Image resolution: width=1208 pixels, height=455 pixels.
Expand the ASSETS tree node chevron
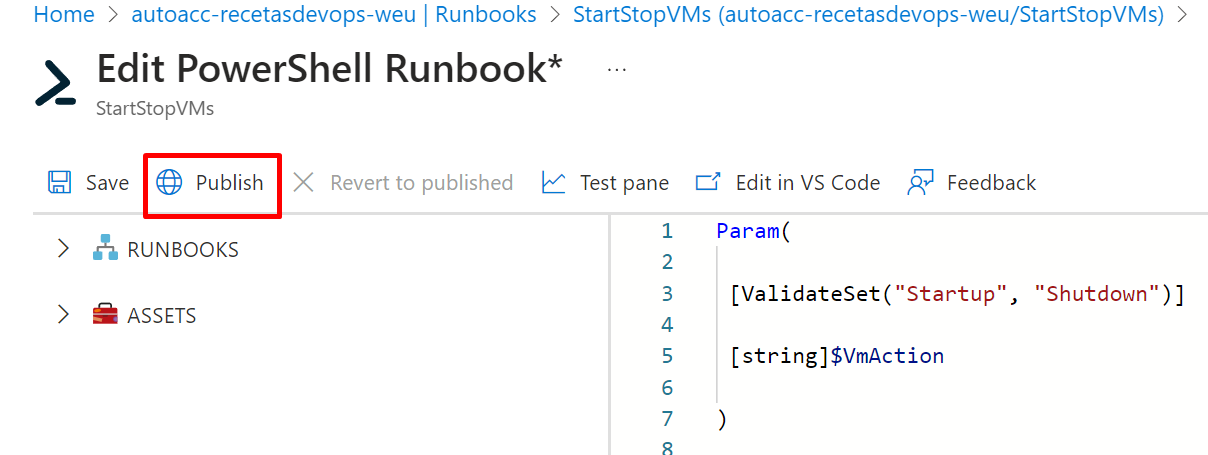click(64, 315)
